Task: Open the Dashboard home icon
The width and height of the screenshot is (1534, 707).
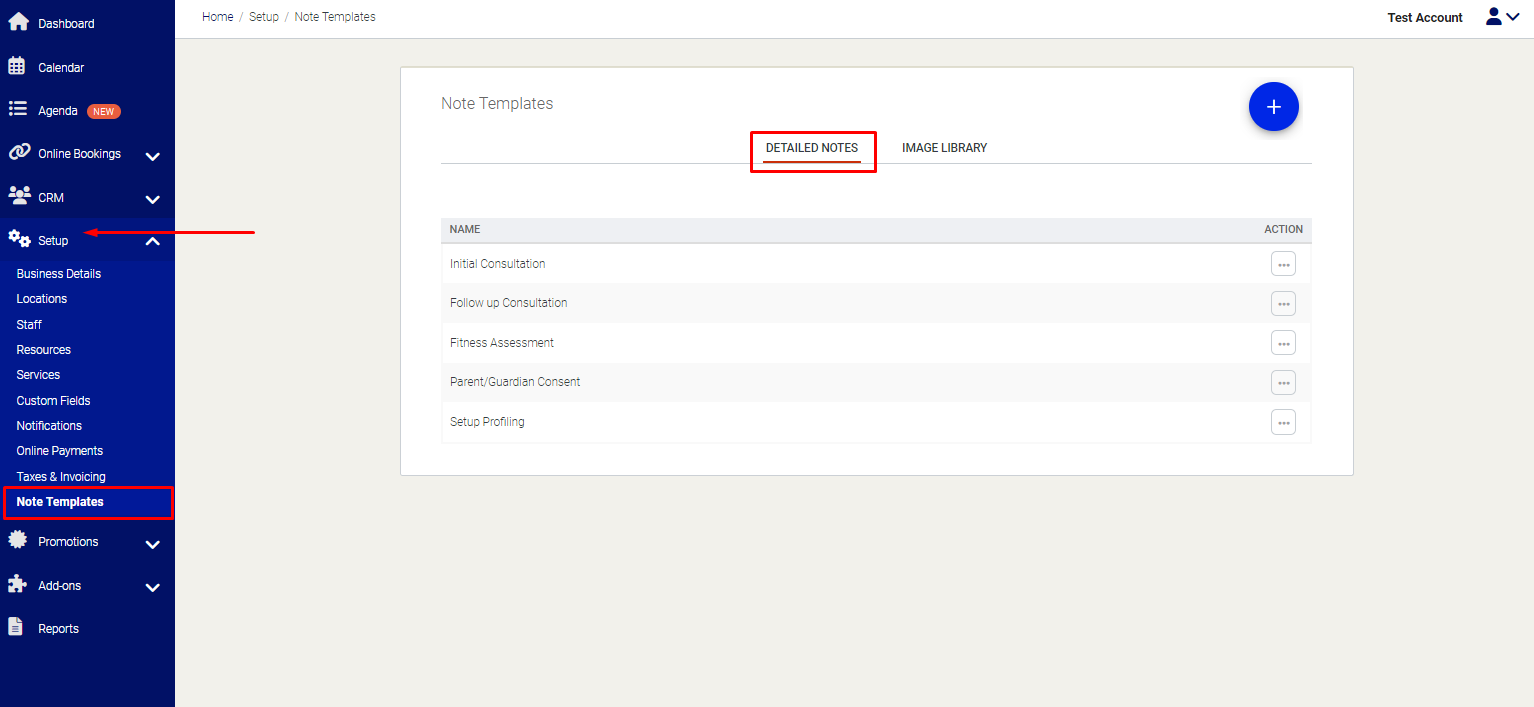Action: pos(17,22)
